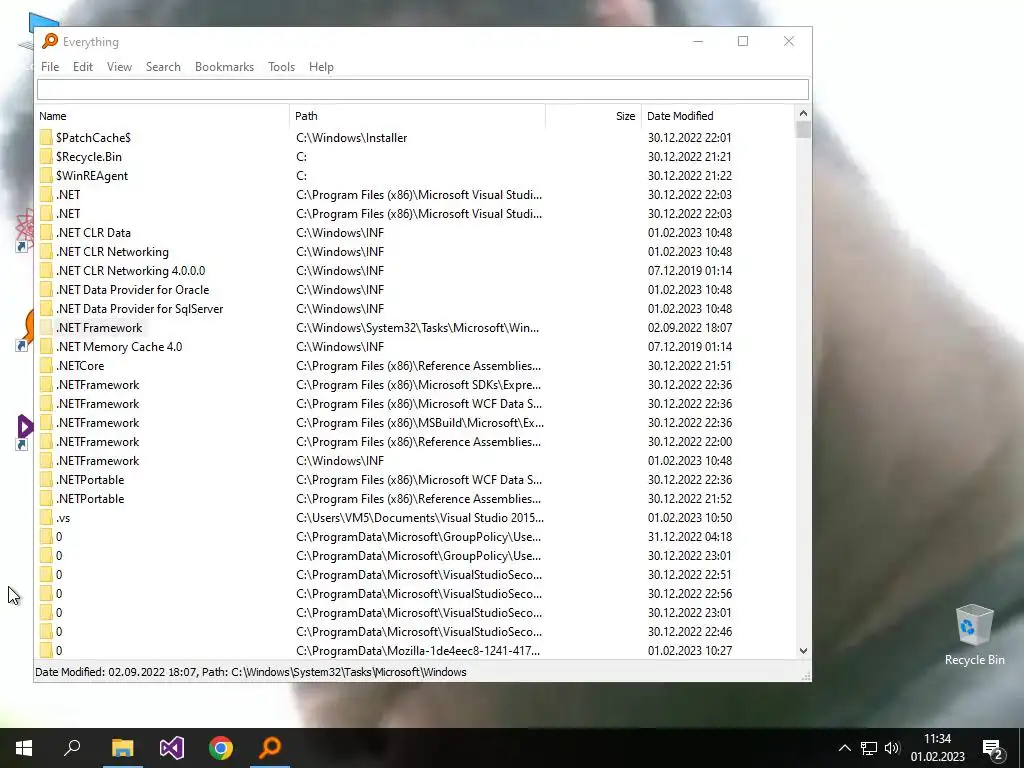Screen dimensions: 1024x768
Task: Select folder 0 icon modified 31.12.2022 04:18
Action: [x=46, y=537]
